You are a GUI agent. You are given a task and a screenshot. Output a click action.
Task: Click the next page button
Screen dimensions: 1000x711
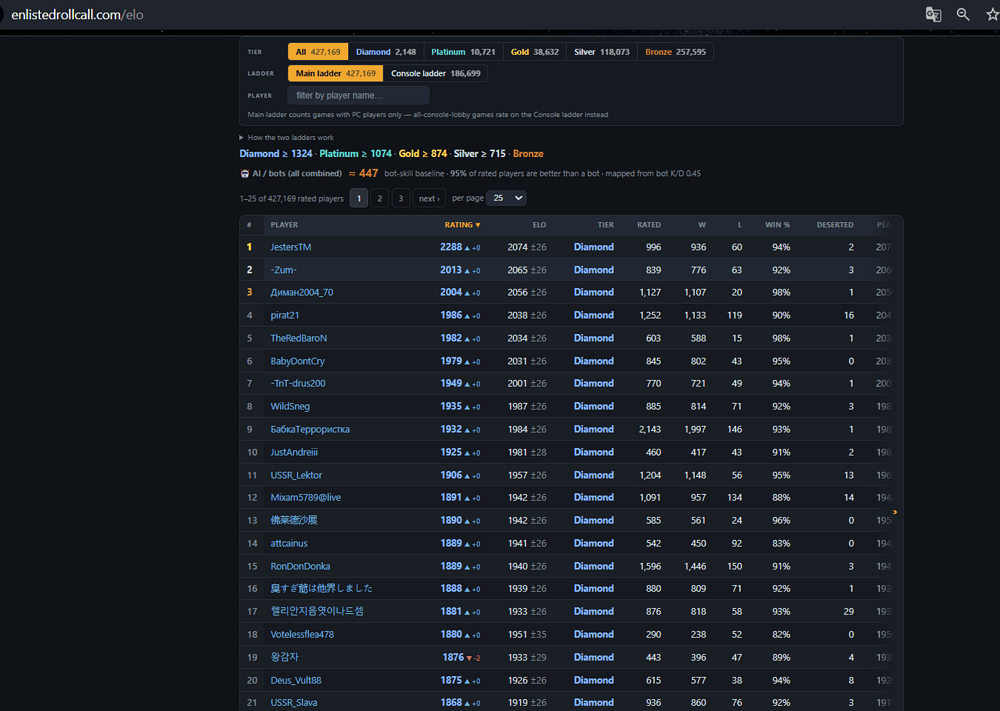pos(429,198)
